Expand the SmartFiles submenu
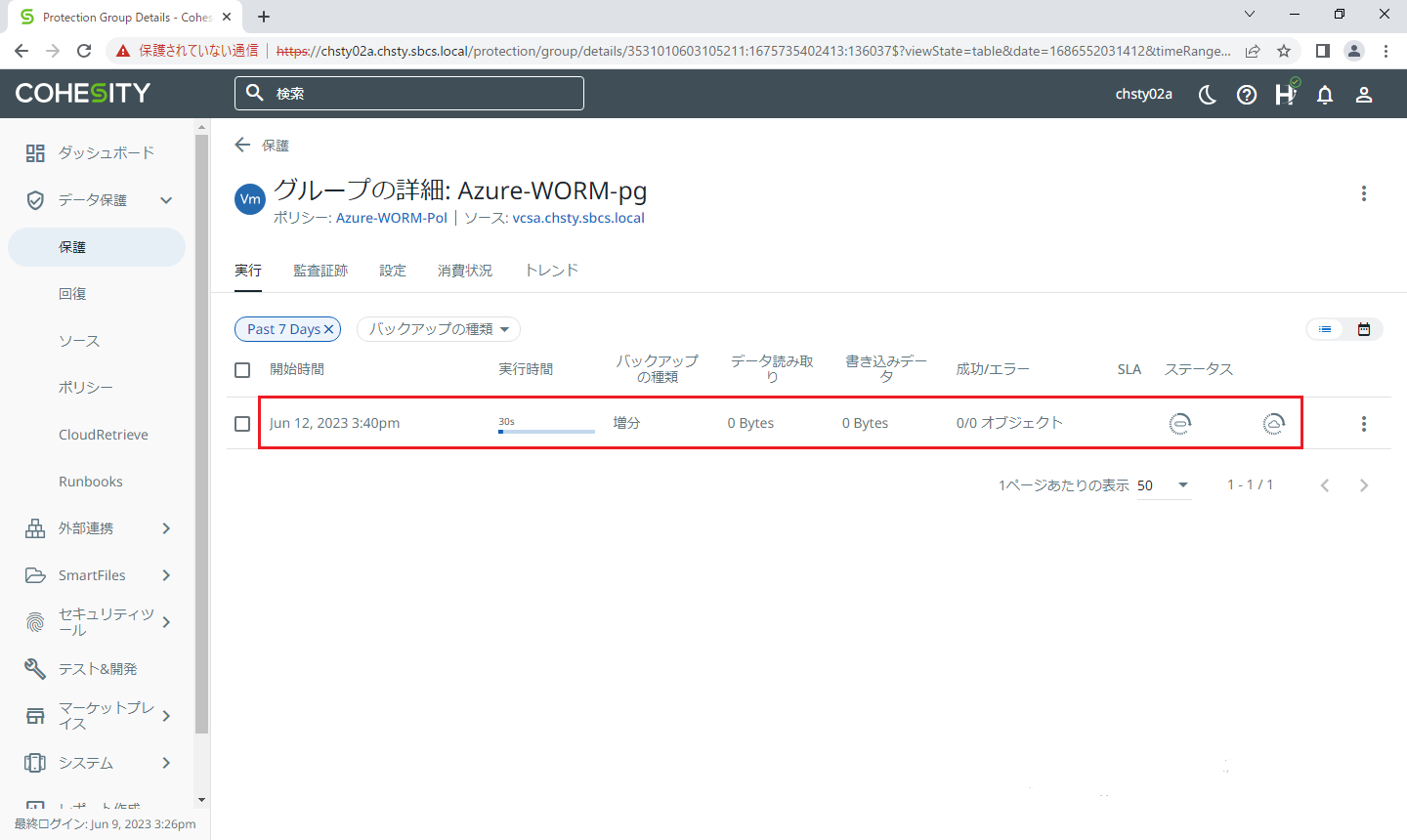The image size is (1407, 840). (166, 575)
